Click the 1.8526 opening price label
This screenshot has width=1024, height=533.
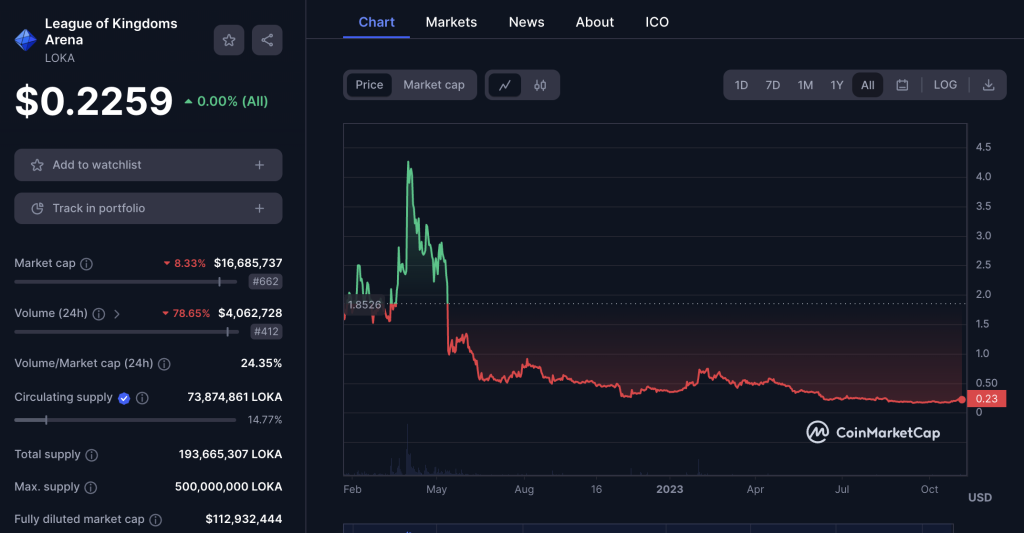[x=364, y=304]
